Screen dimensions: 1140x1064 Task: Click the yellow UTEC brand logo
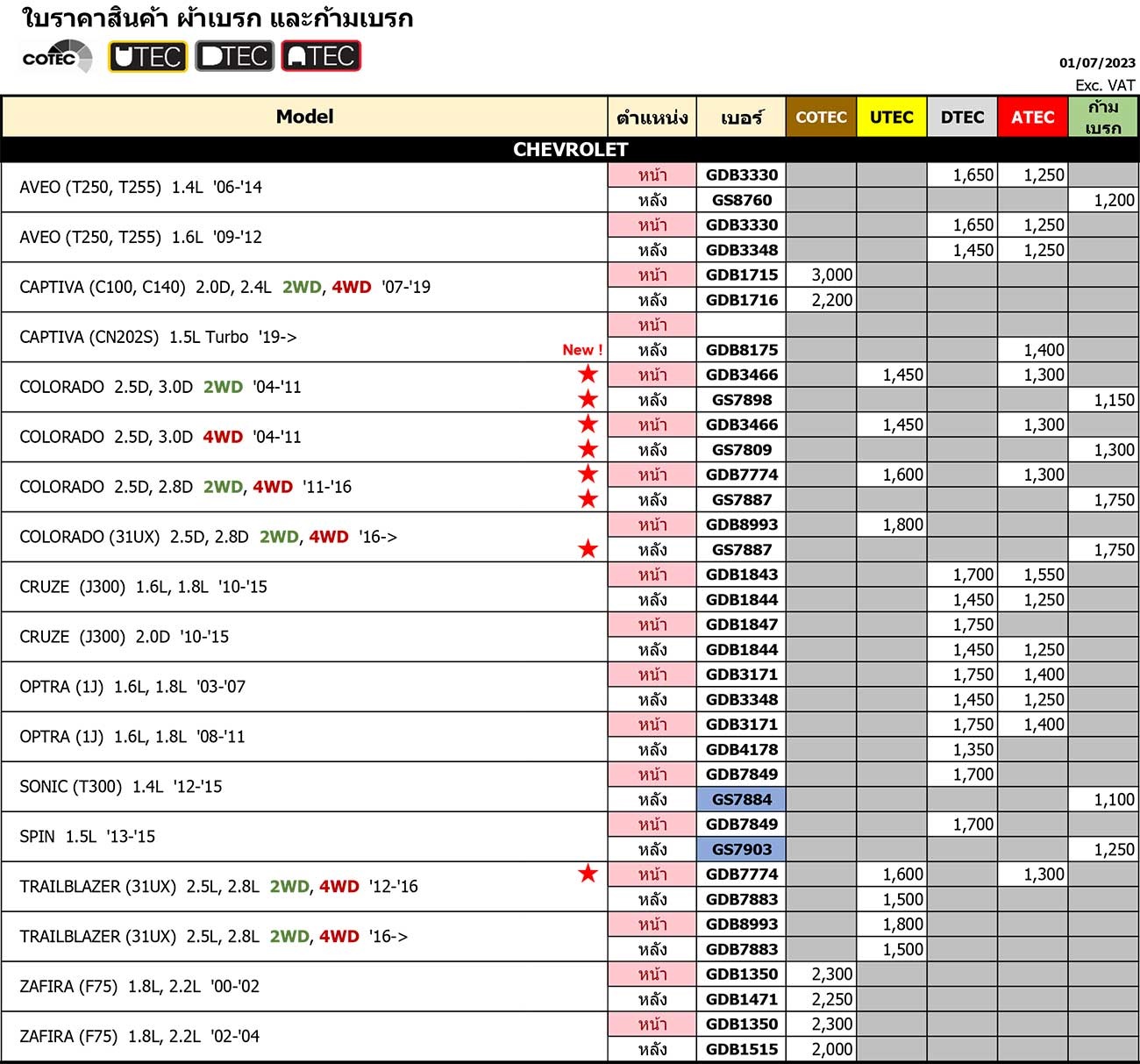point(148,57)
